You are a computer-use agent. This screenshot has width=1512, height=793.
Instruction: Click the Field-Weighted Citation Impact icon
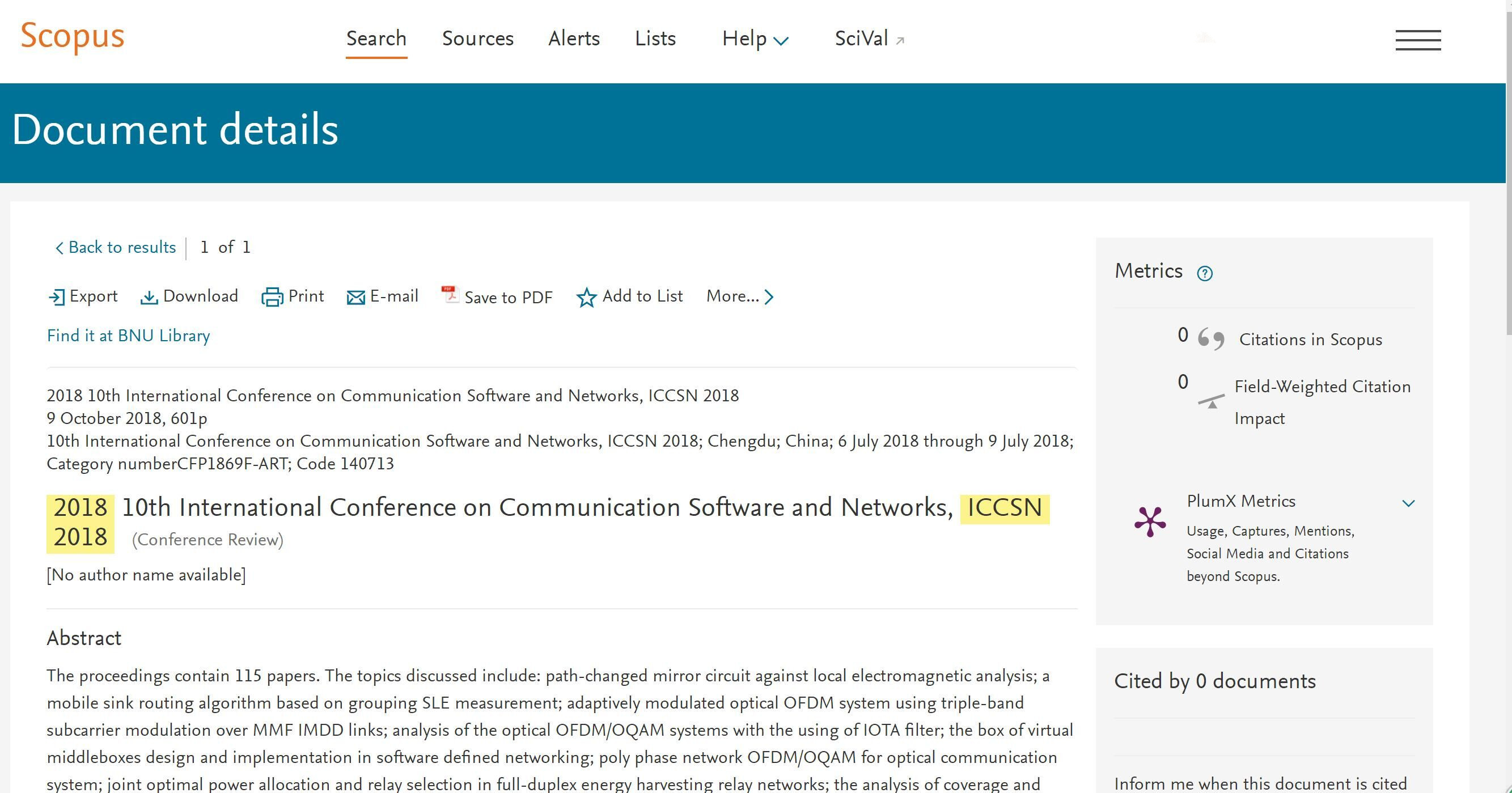point(1211,401)
